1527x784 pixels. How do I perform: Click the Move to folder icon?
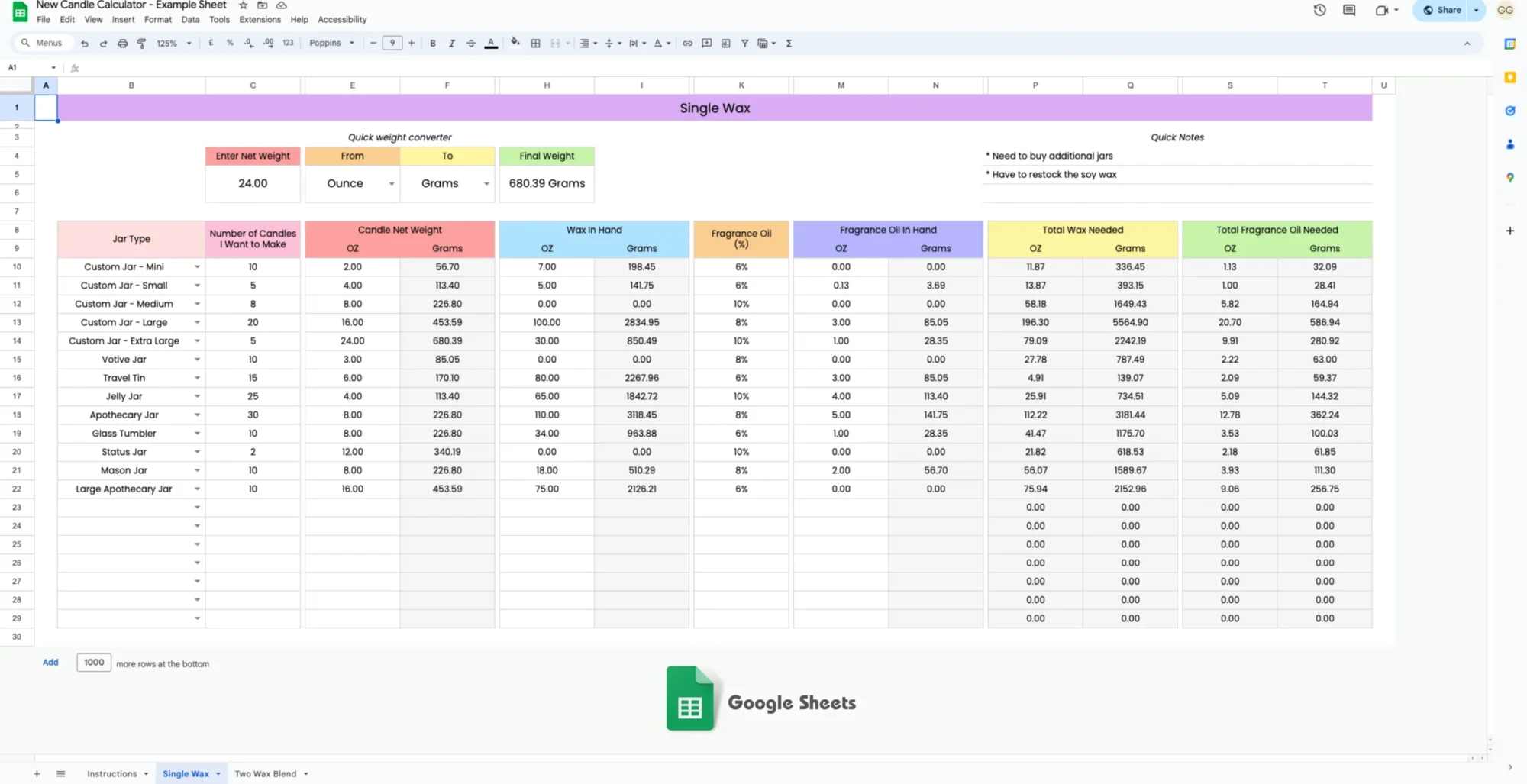262,5
